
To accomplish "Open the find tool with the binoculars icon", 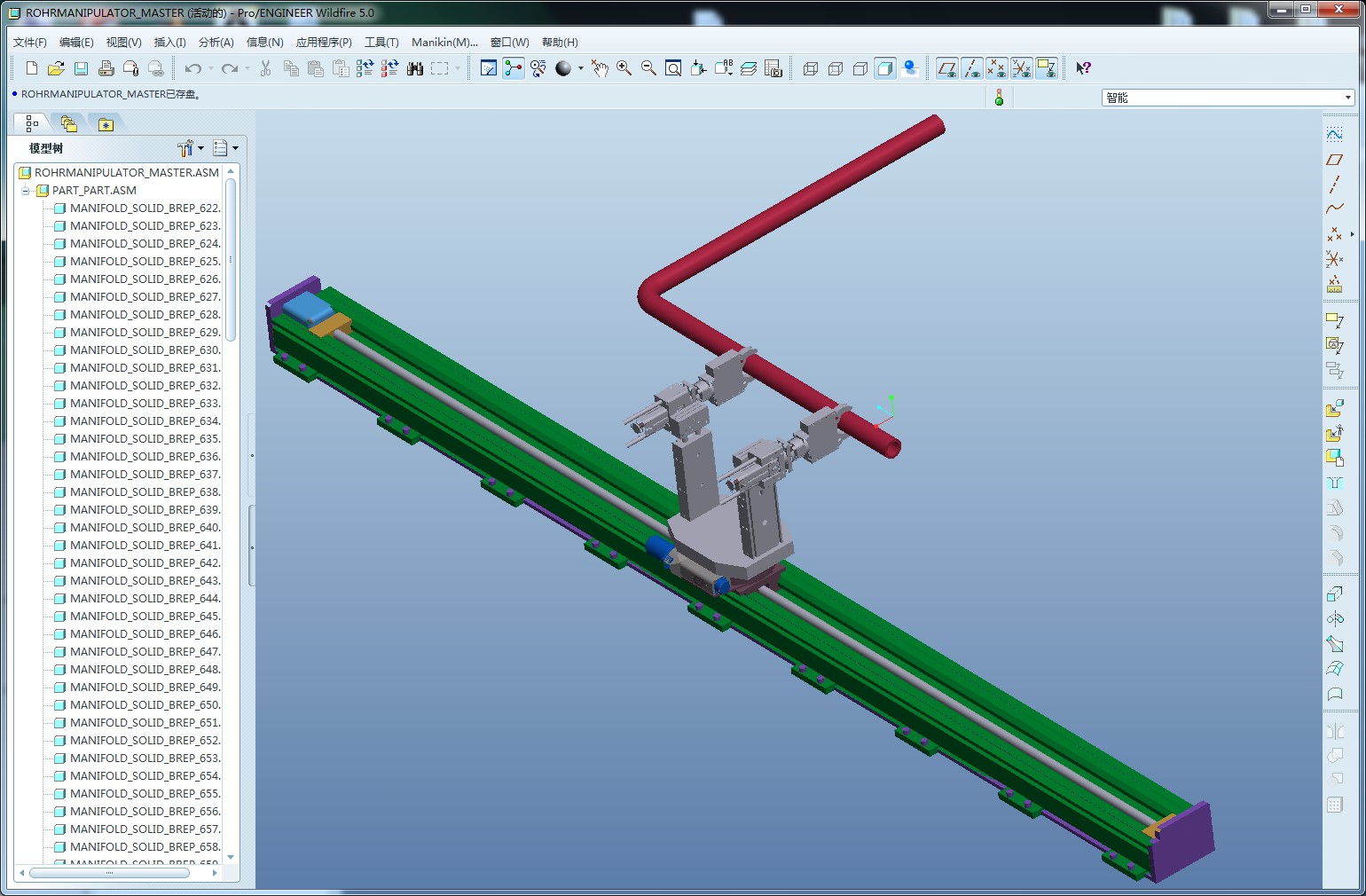I will pos(414,68).
